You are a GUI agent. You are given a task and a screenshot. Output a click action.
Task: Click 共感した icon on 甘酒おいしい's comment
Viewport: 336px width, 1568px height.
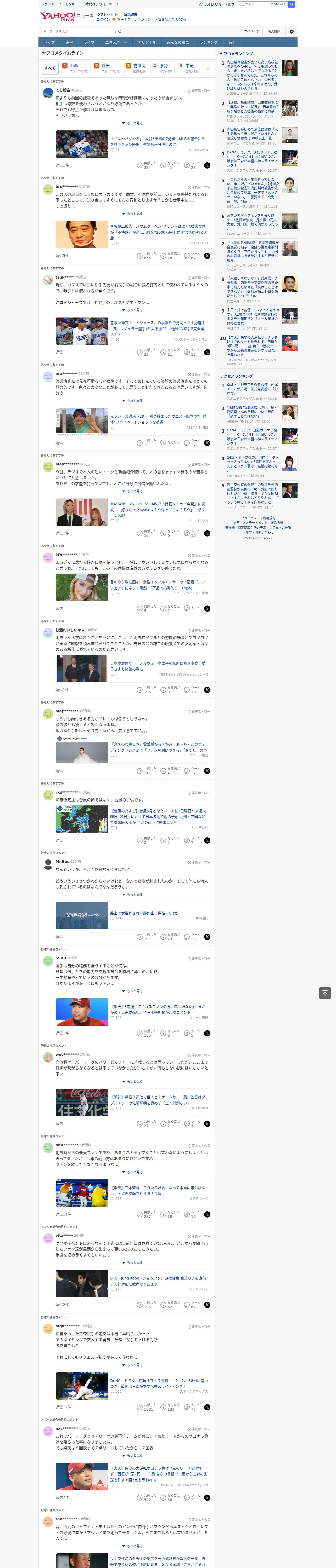pos(140,690)
